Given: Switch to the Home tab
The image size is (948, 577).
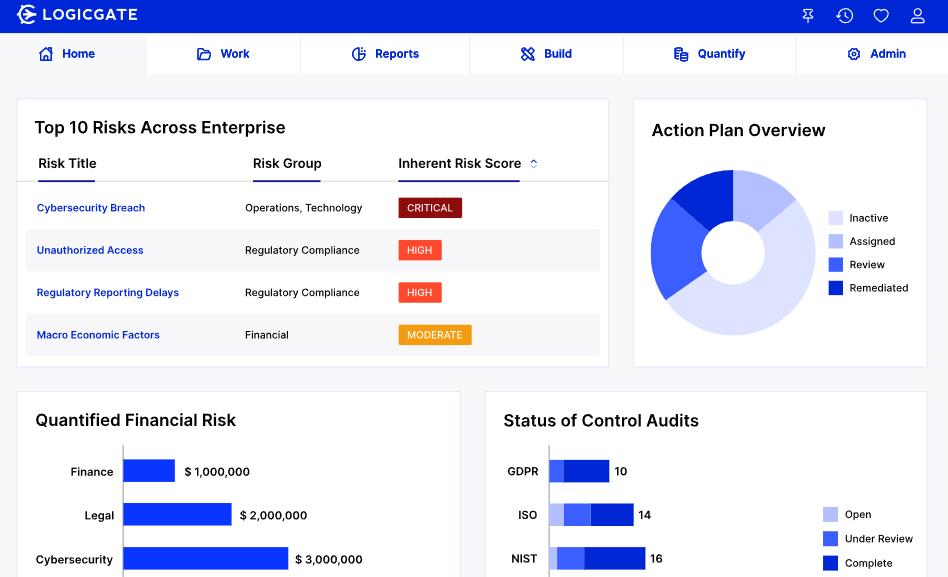Looking at the screenshot, I should pyautogui.click(x=66, y=53).
